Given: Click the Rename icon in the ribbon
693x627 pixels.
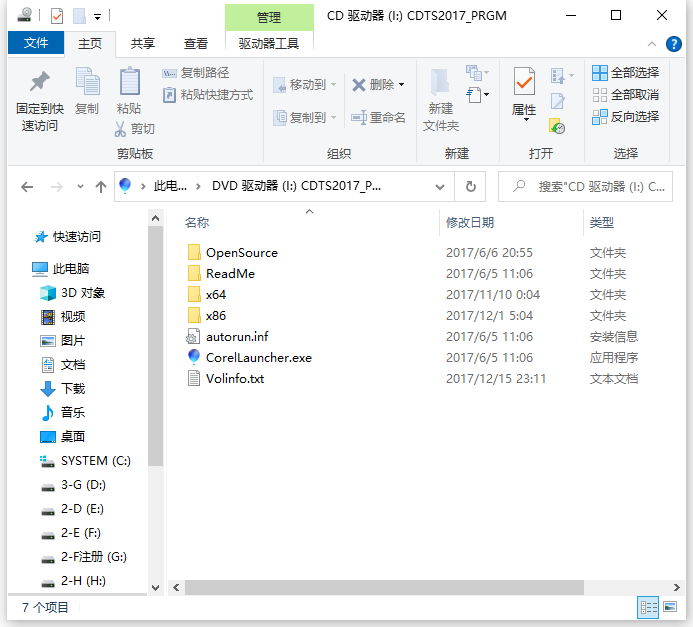Looking at the screenshot, I should (x=358, y=118).
